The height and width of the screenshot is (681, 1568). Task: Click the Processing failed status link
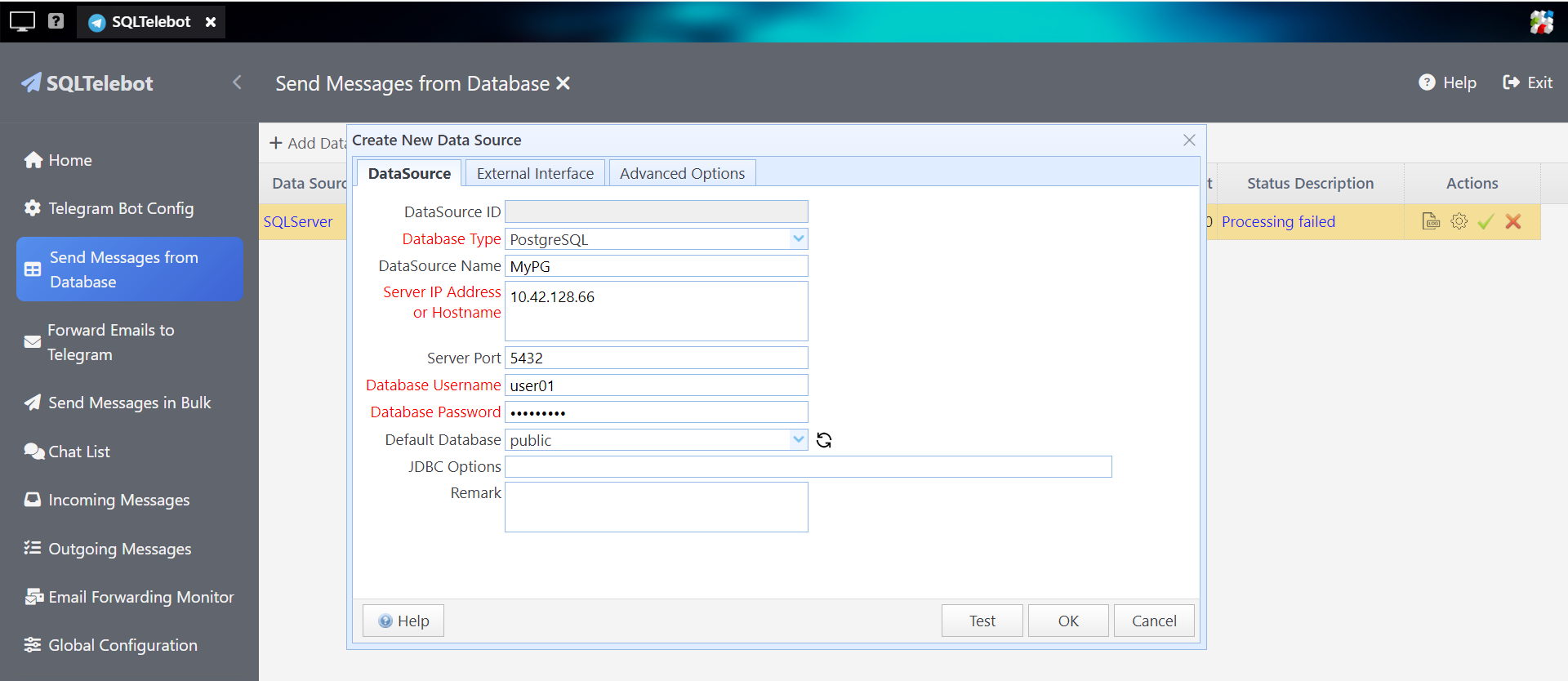1278,221
